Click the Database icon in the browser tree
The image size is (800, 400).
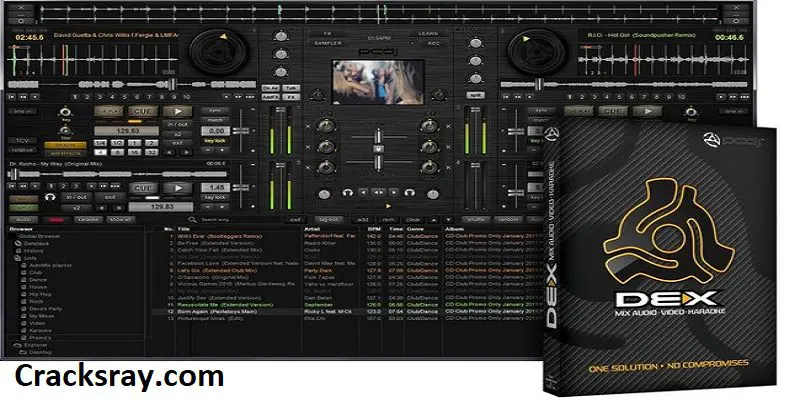point(19,243)
